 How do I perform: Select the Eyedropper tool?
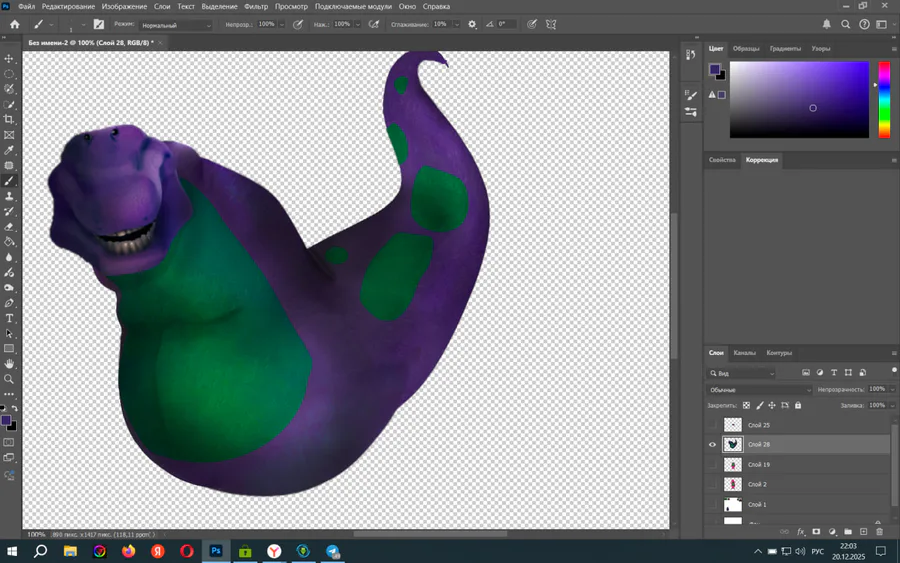click(9, 150)
